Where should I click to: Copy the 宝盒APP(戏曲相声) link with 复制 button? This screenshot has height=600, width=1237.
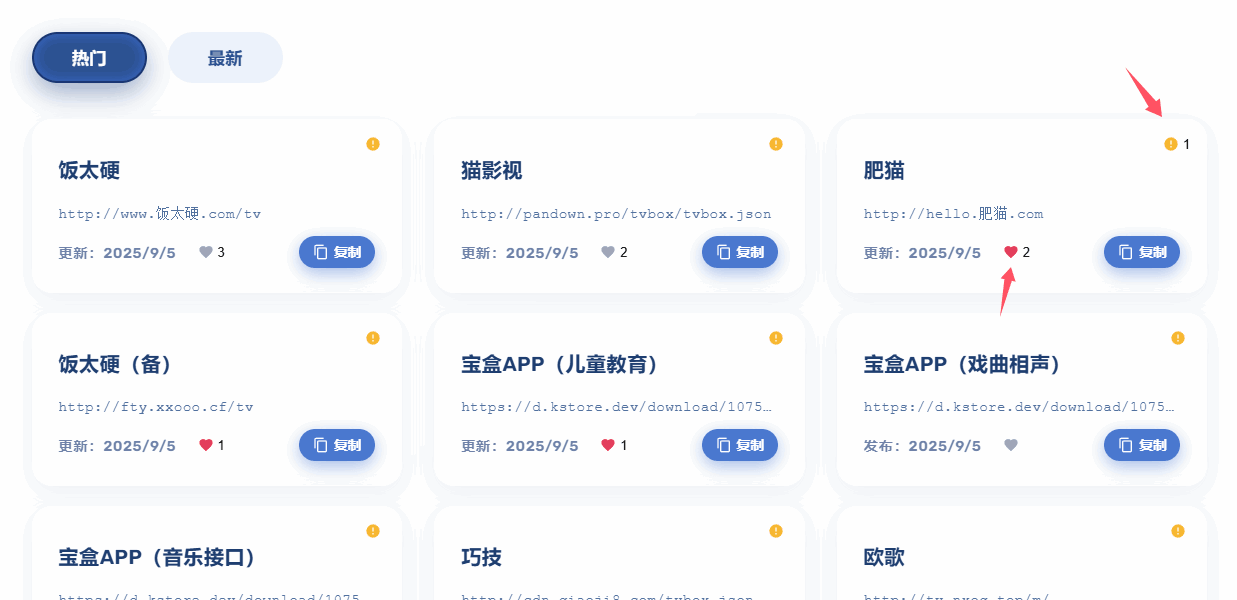click(x=1142, y=445)
